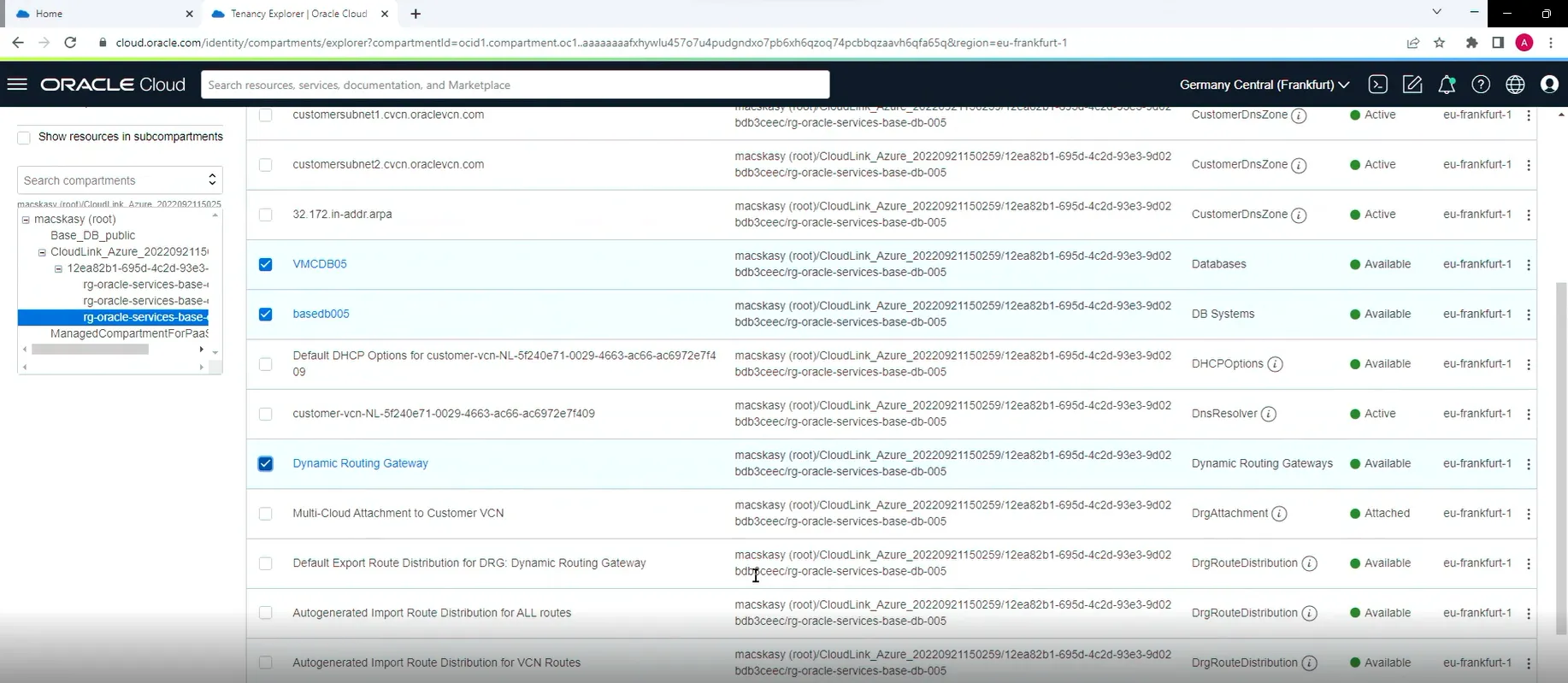
Task: Launch Cloud Shell developer tools icon
Action: tap(1377, 85)
